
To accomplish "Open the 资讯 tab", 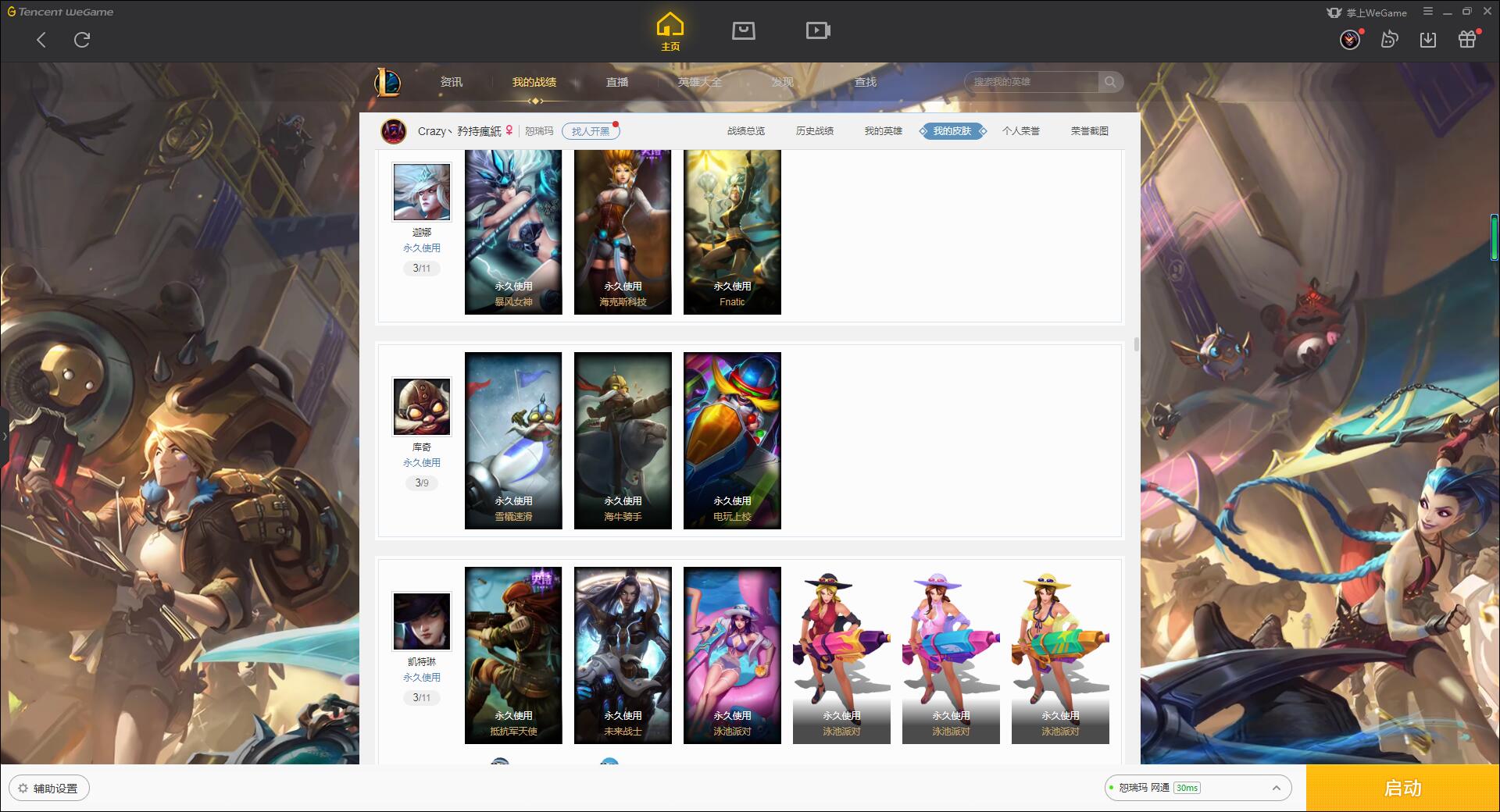I will point(451,82).
